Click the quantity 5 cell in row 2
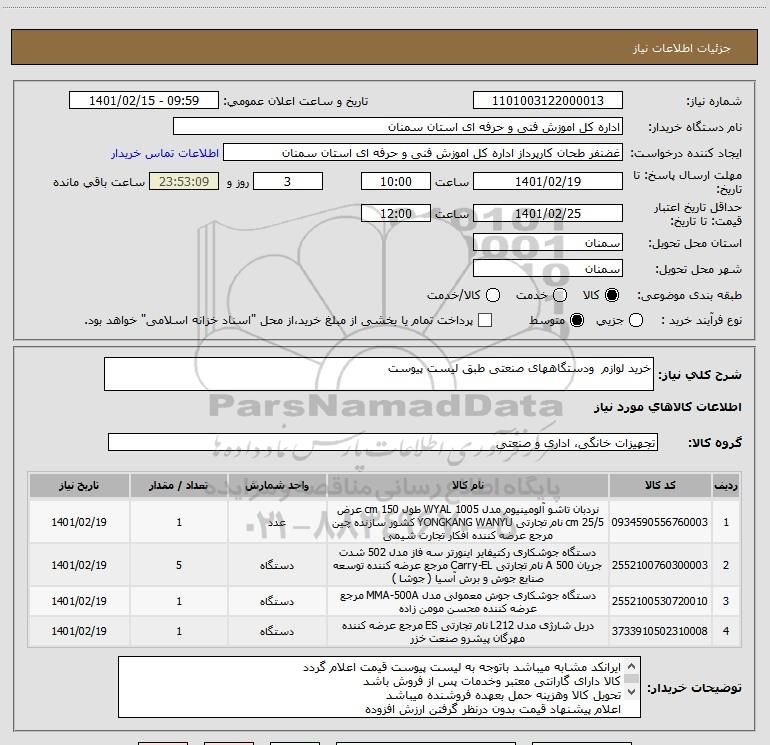The image size is (770, 745). tap(179, 565)
